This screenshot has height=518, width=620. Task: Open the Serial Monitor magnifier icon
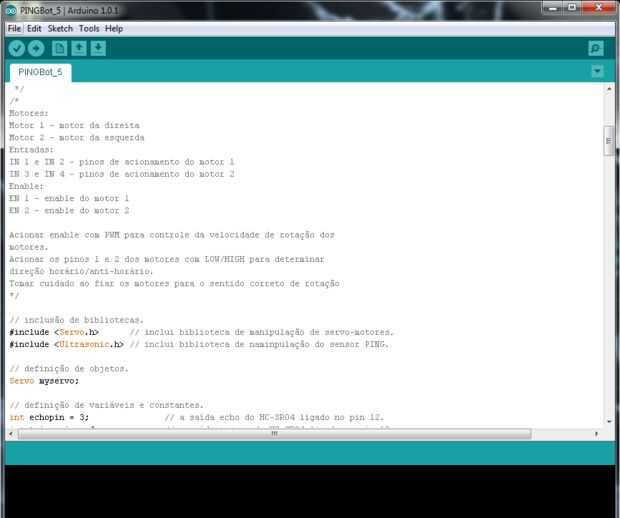coord(595,49)
